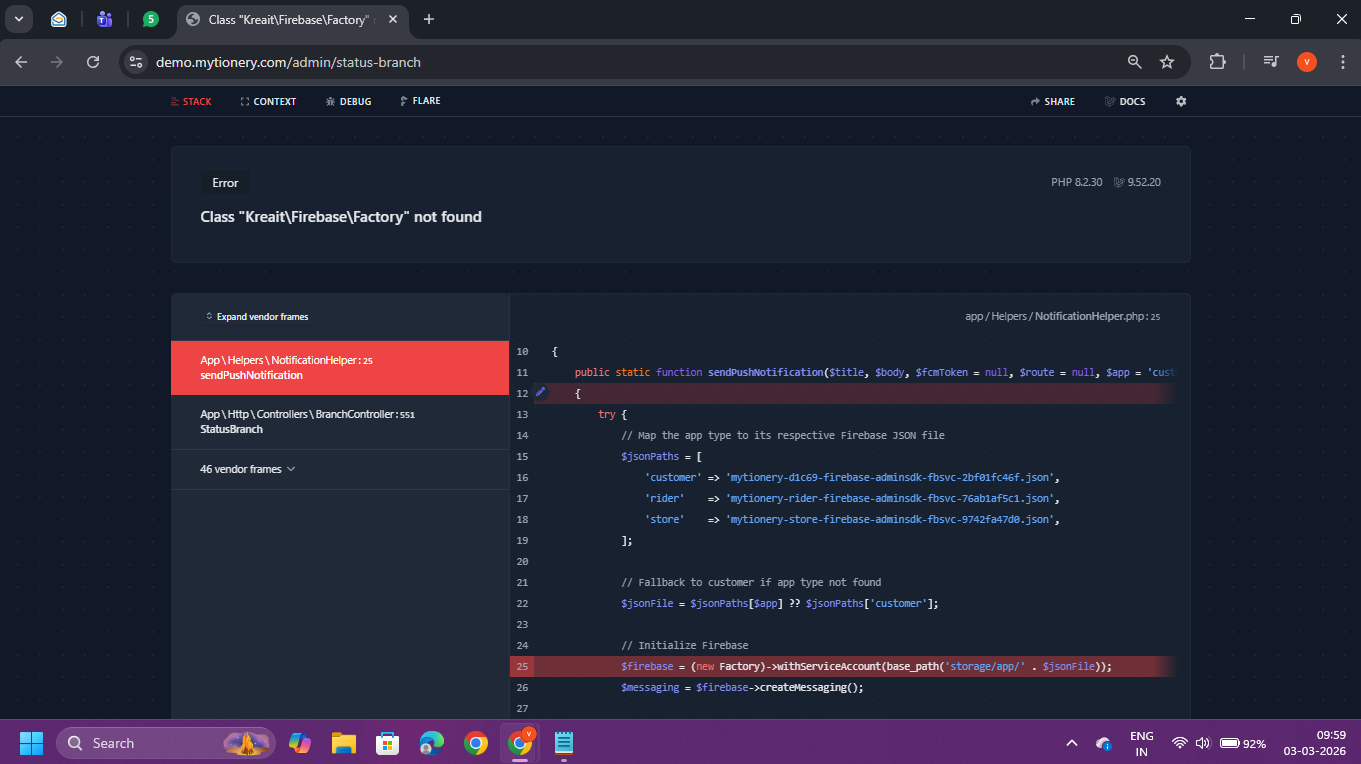
Task: Click the Error badge label
Action: tap(225, 183)
